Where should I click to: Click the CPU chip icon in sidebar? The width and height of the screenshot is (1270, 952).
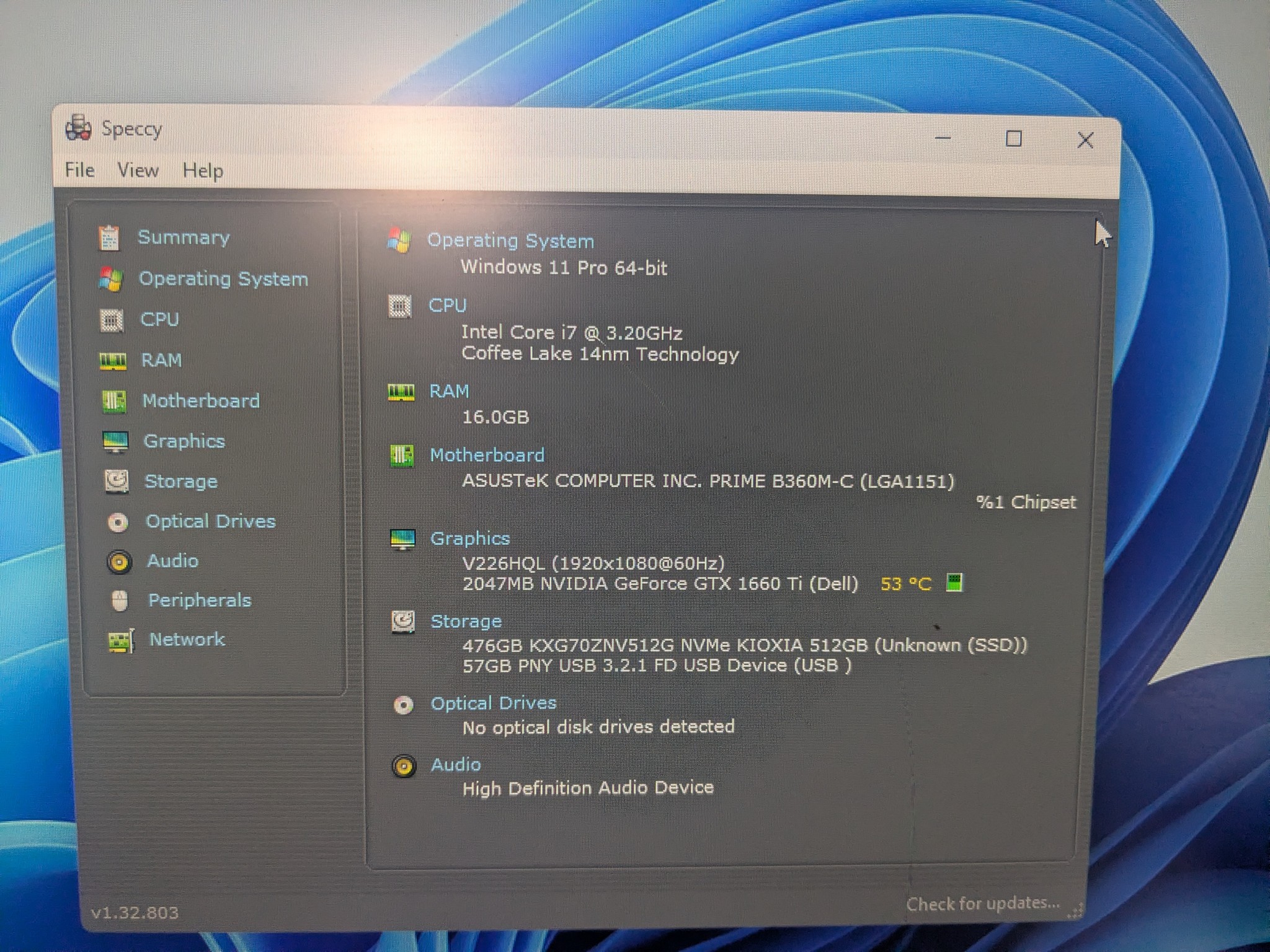pos(112,320)
